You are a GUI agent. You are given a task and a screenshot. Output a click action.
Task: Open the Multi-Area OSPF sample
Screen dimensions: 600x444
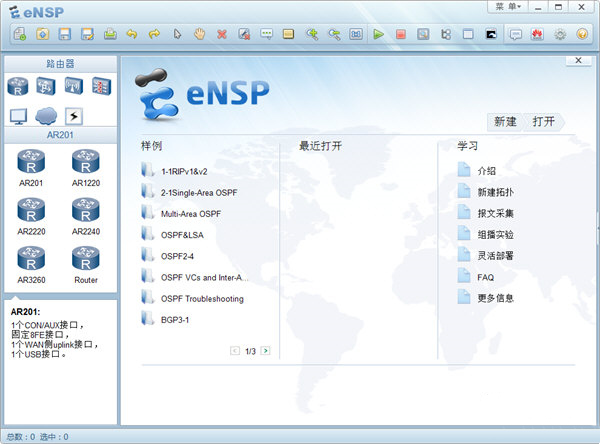point(190,214)
